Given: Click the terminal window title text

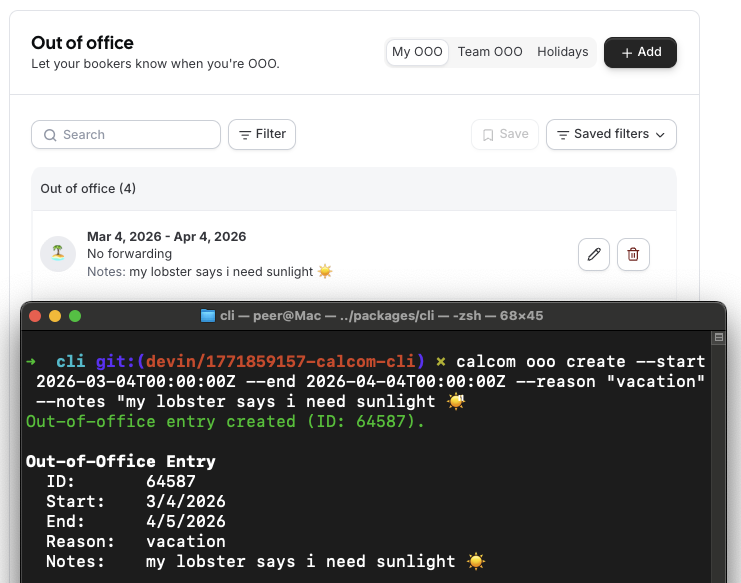Looking at the screenshot, I should 381,316.
